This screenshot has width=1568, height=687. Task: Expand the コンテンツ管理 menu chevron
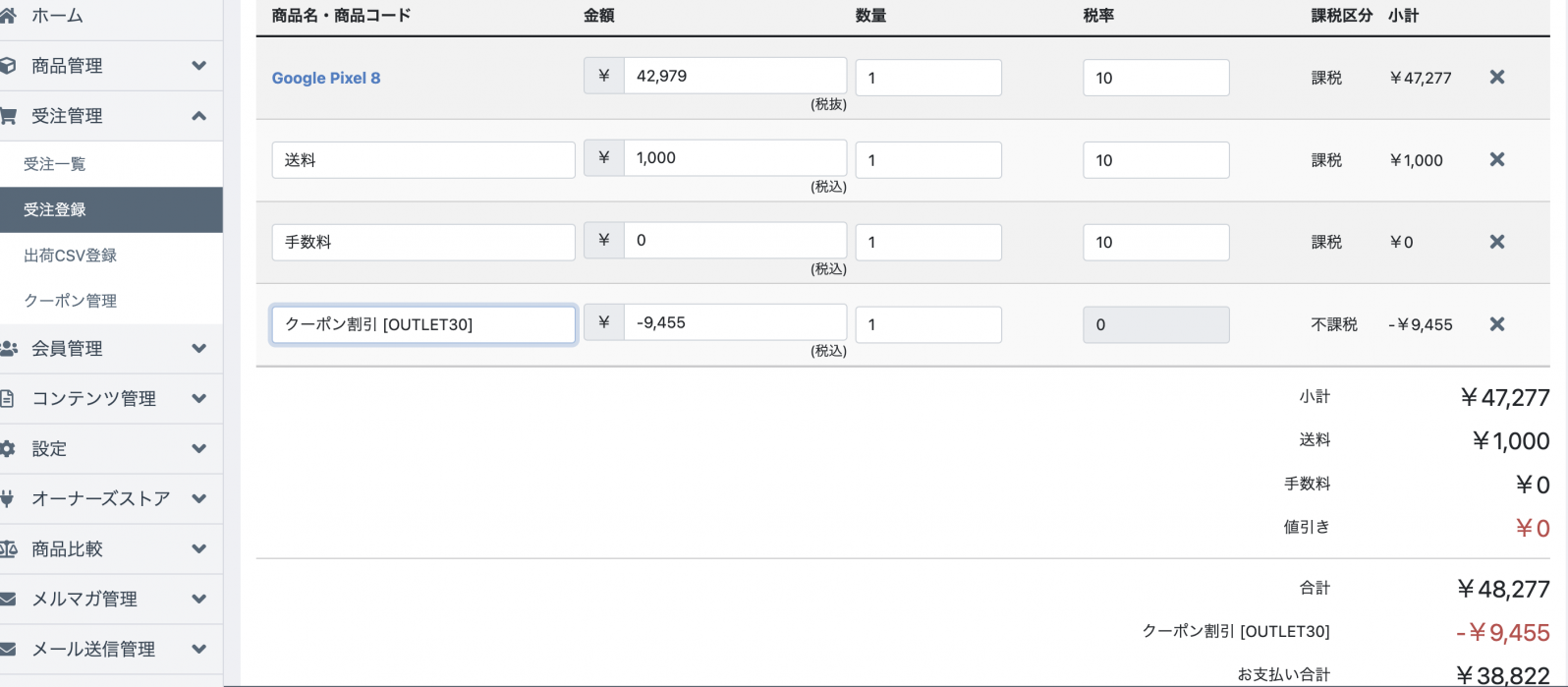pos(199,398)
